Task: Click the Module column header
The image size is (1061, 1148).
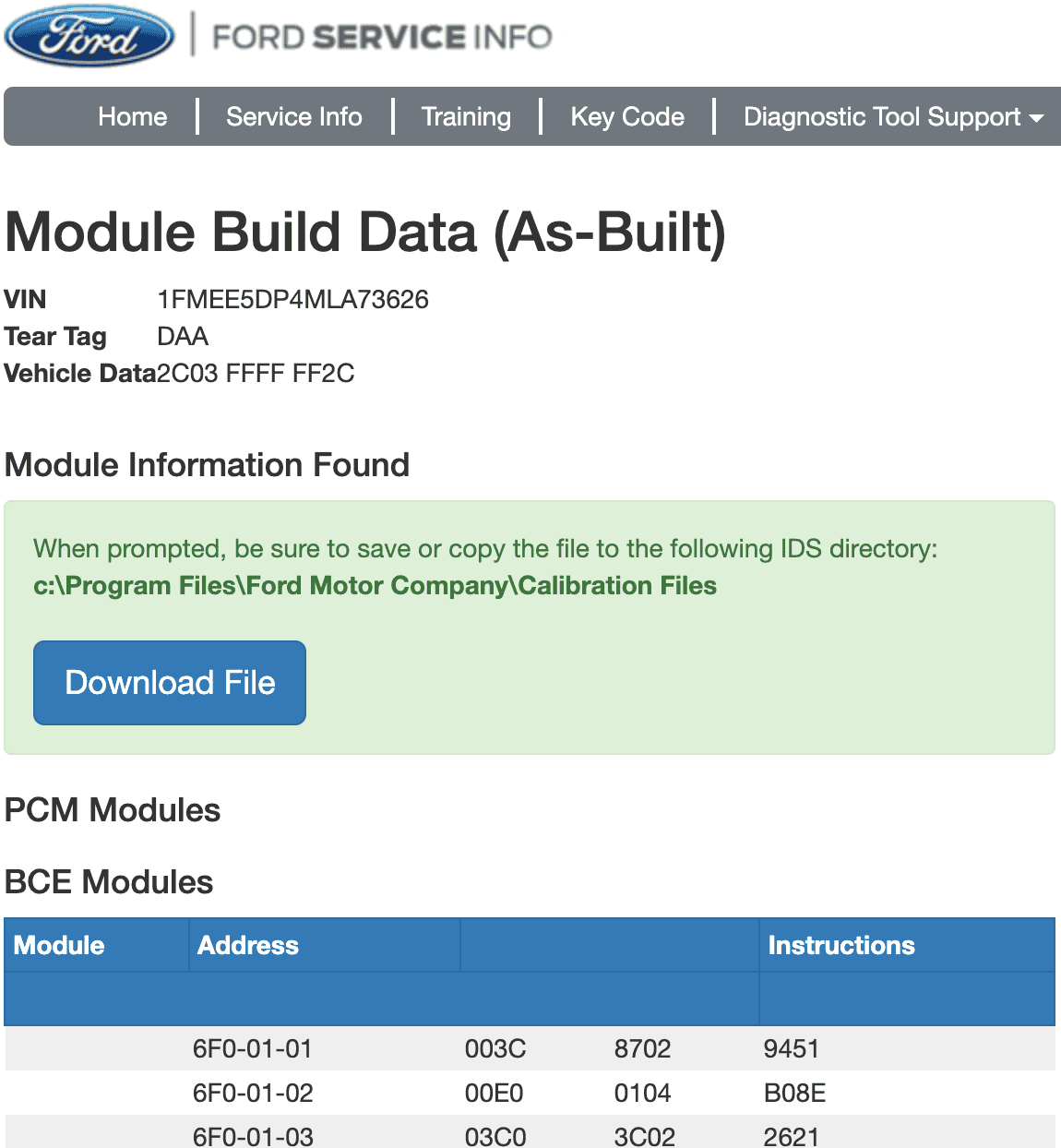Action: [59, 945]
